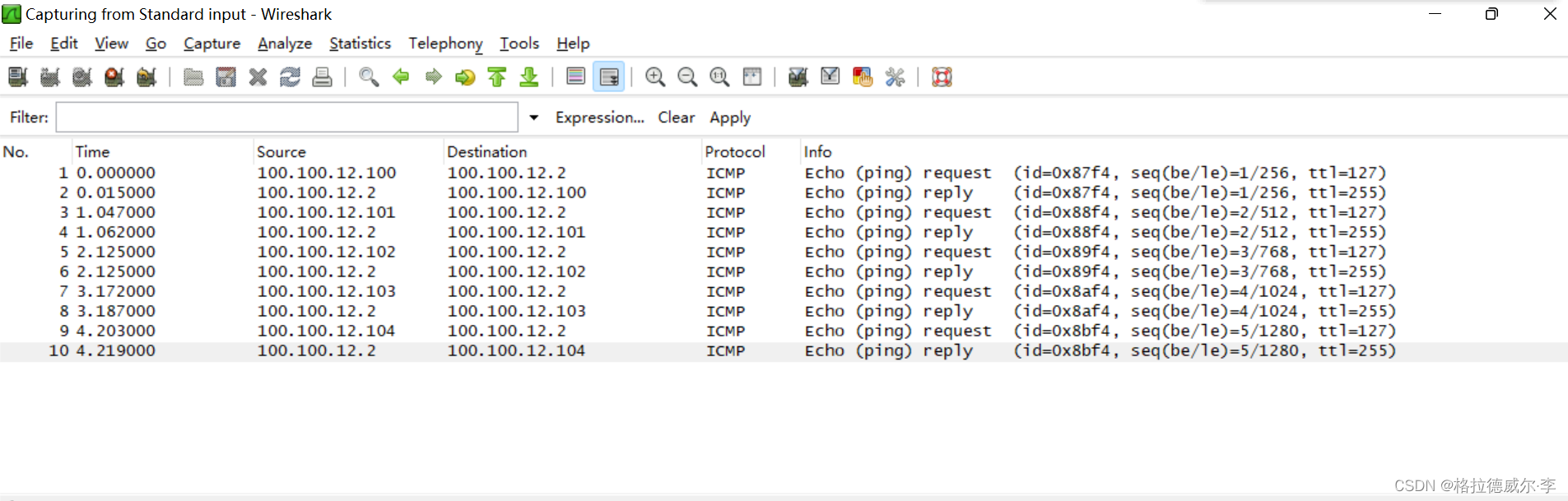Restart the running capture icon
1568x501 pixels.
click(x=147, y=77)
